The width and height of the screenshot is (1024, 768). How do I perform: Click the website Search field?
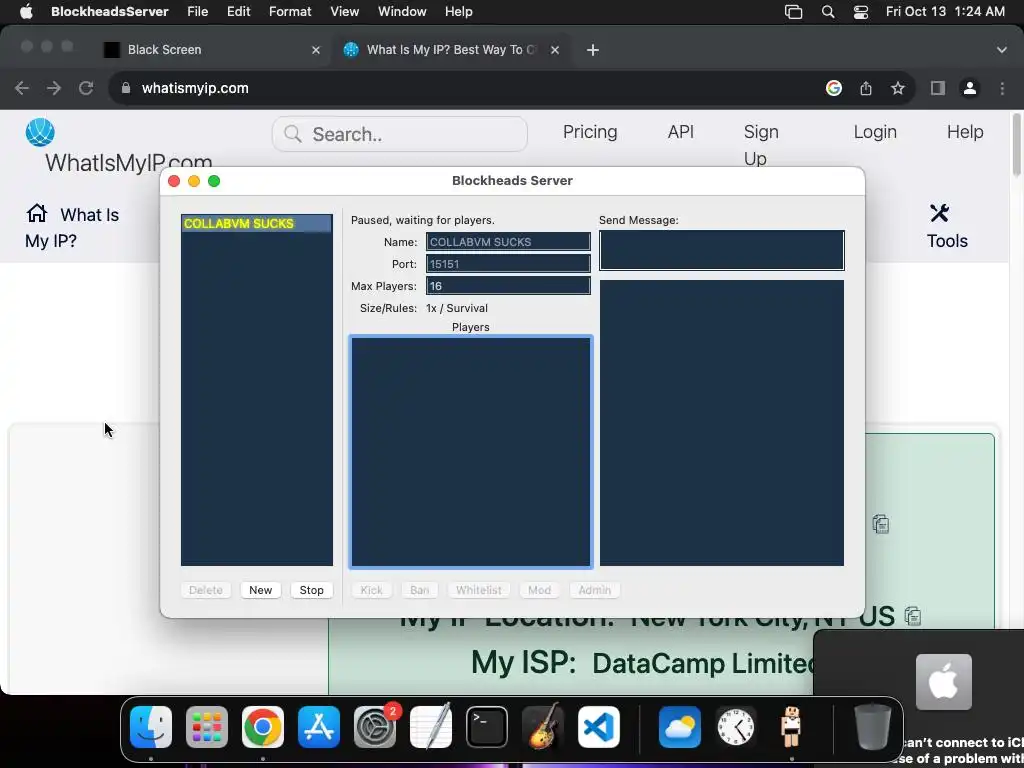pyautogui.click(x=400, y=134)
